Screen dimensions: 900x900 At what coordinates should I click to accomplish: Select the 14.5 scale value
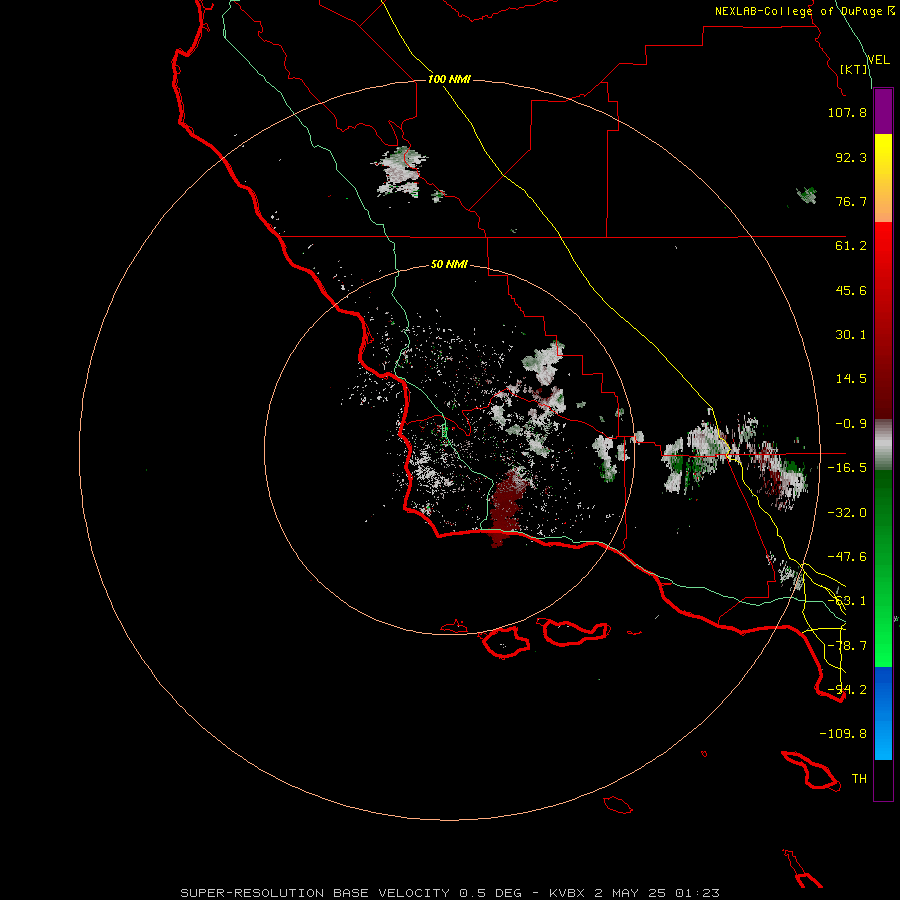click(851, 379)
